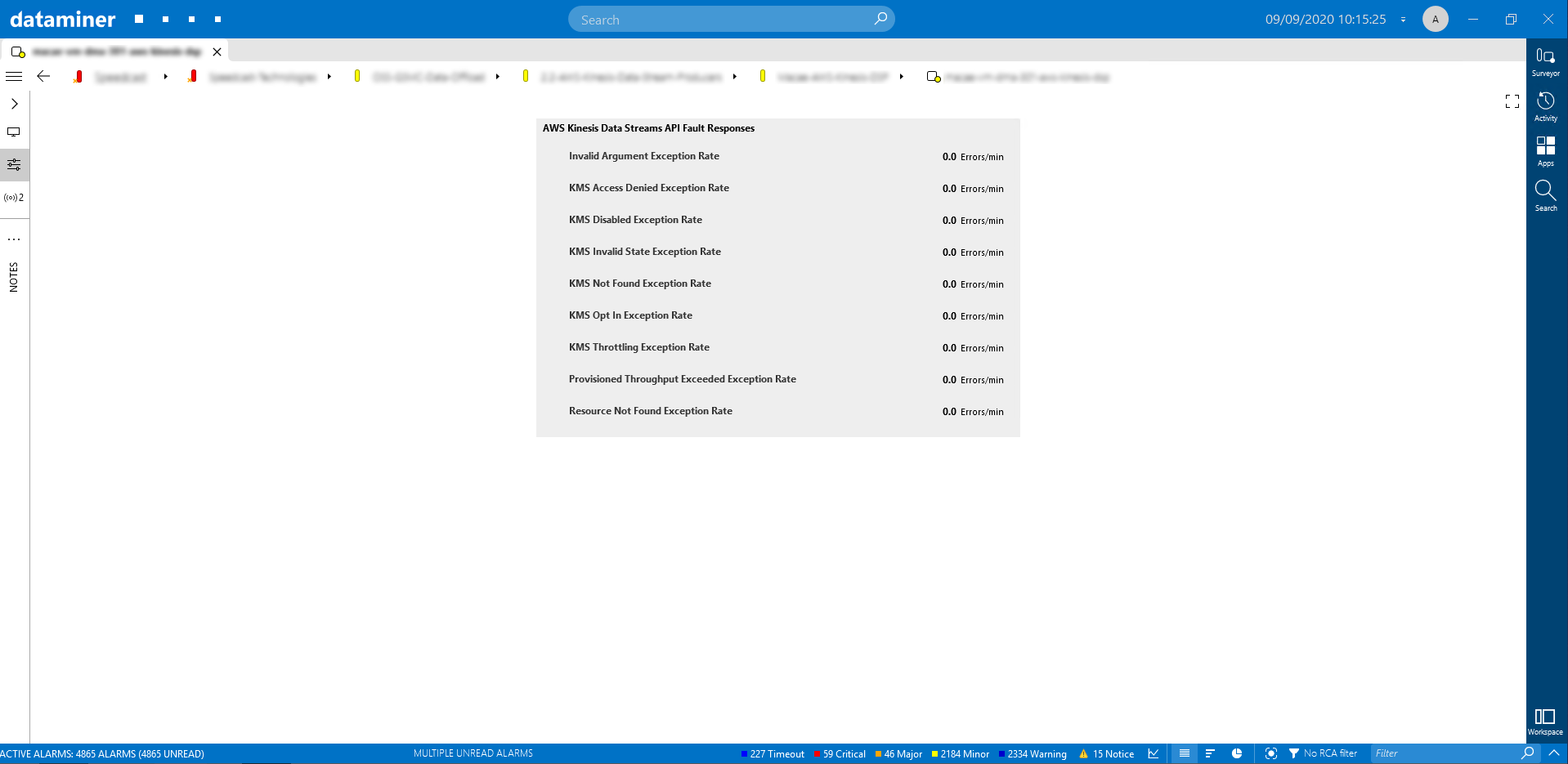The width and height of the screenshot is (1568, 764).
Task: Open the user avatar A menu
Action: coord(1436,19)
